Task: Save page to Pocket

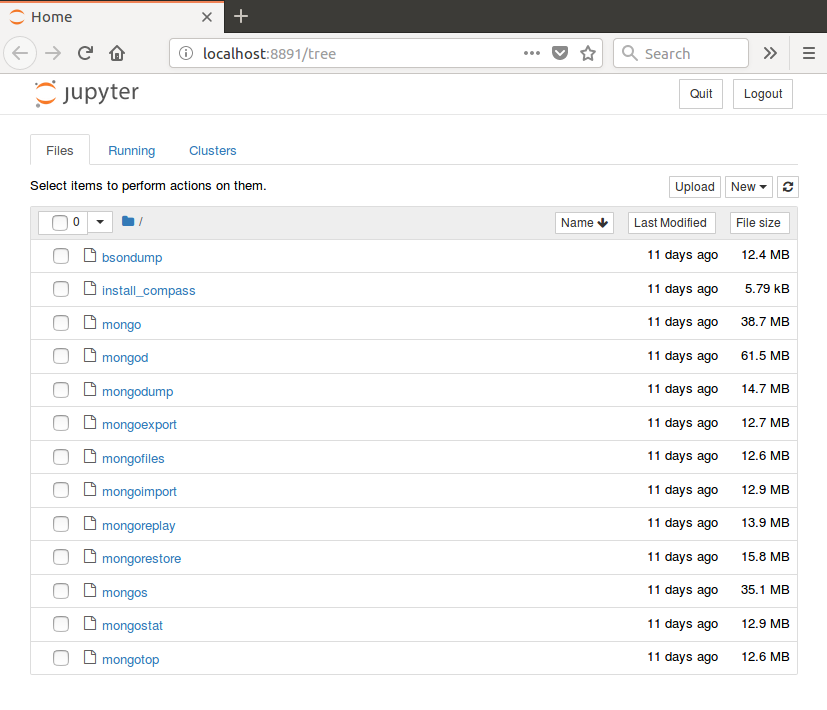Action: click(560, 53)
